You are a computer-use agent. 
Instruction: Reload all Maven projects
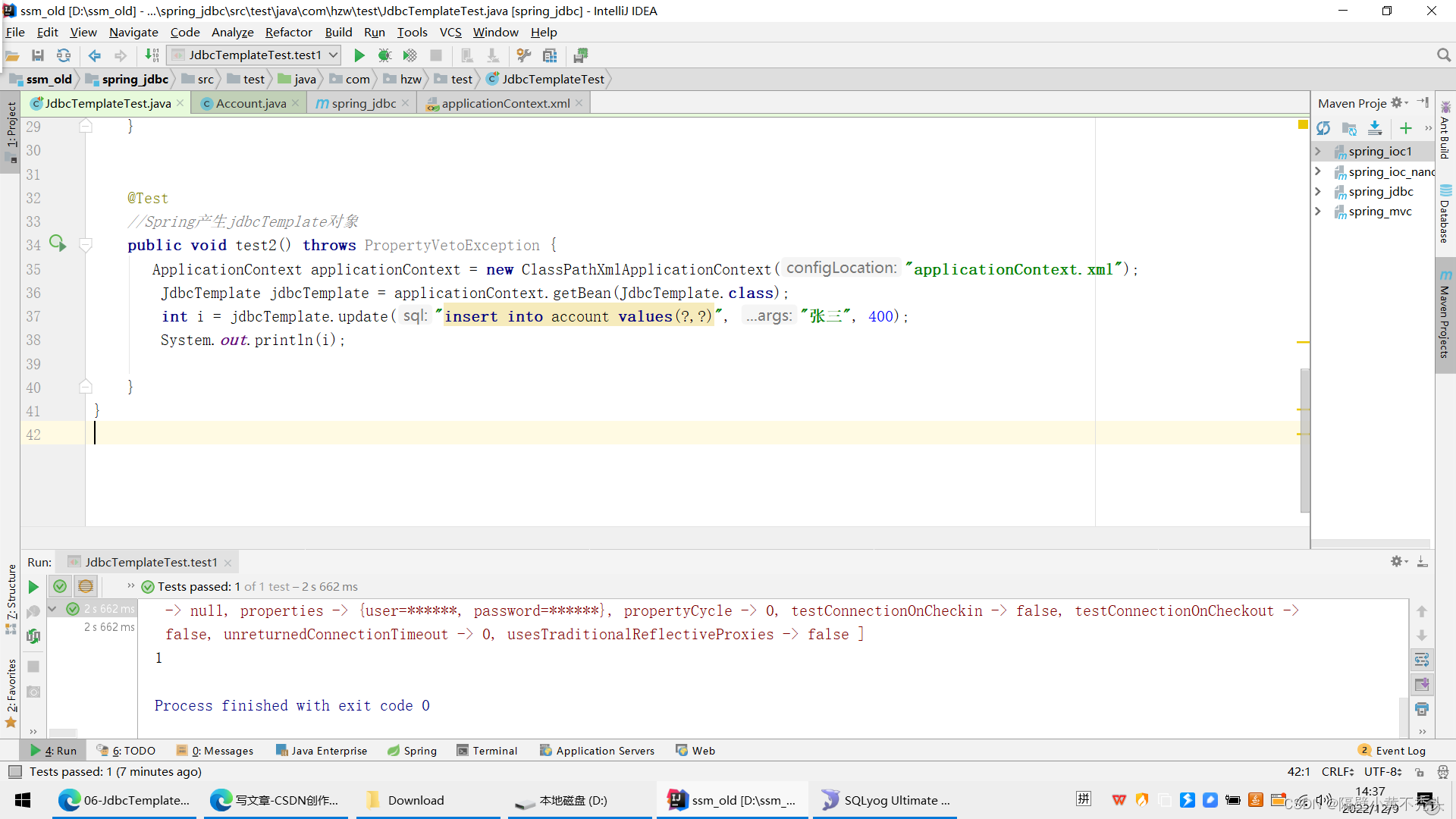coord(1325,128)
